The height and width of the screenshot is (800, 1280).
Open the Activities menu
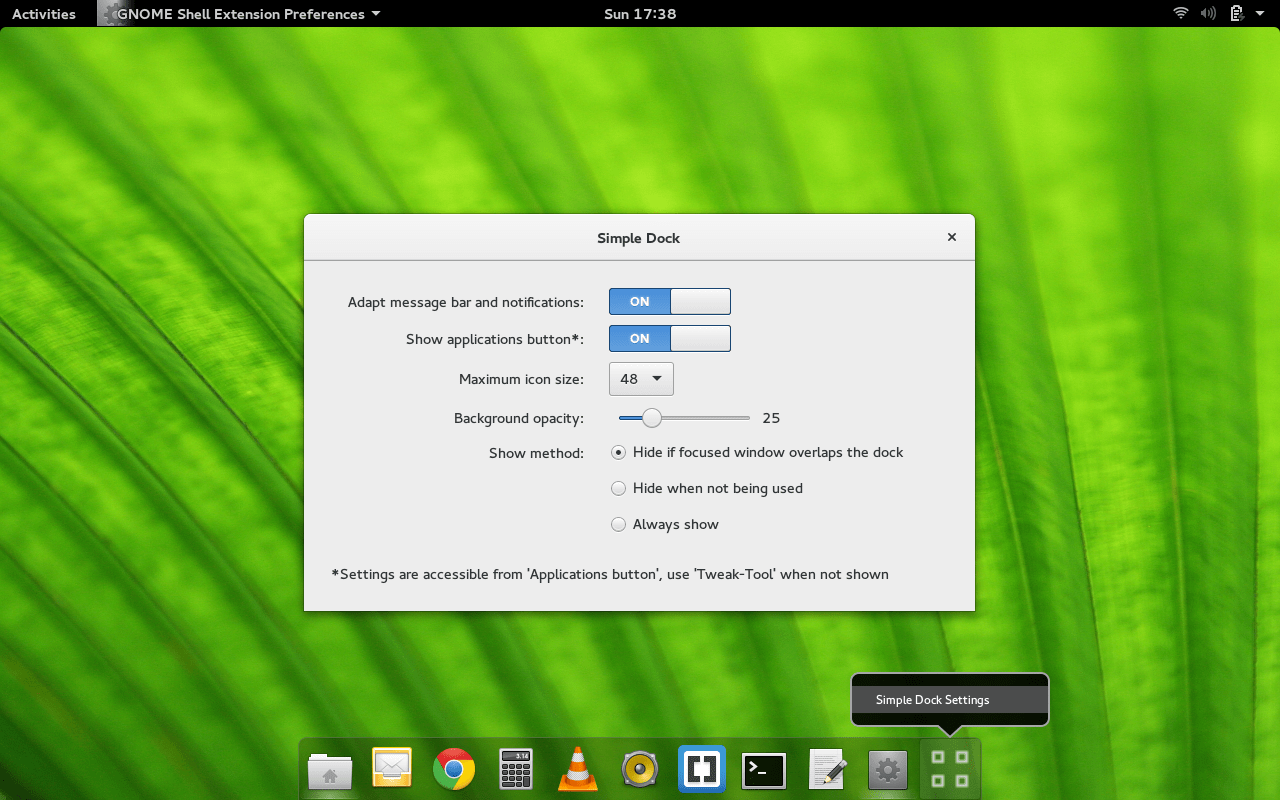[x=43, y=13]
